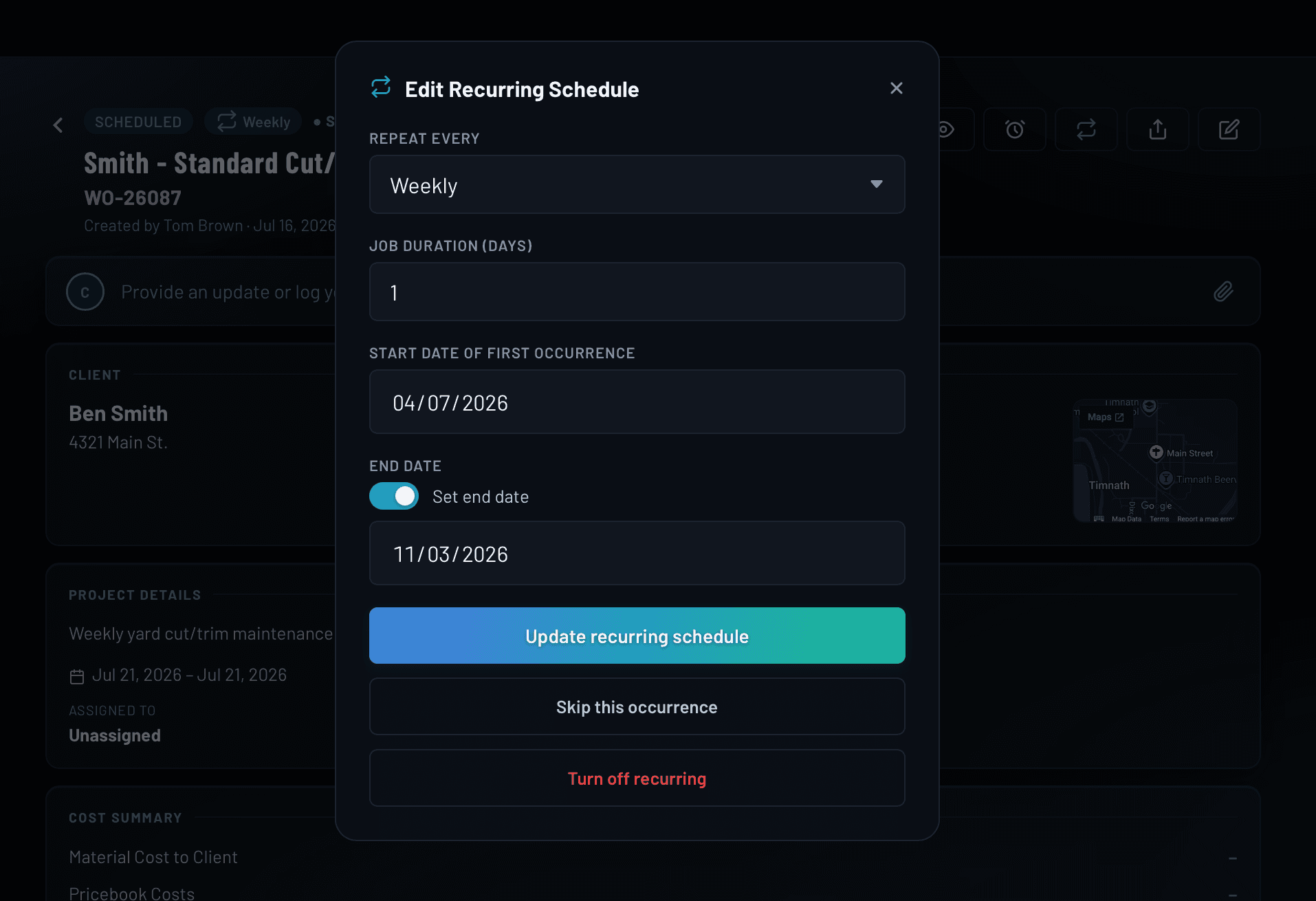1316x901 pixels.
Task: Click the share/export toolbar icon
Action: tap(1158, 129)
